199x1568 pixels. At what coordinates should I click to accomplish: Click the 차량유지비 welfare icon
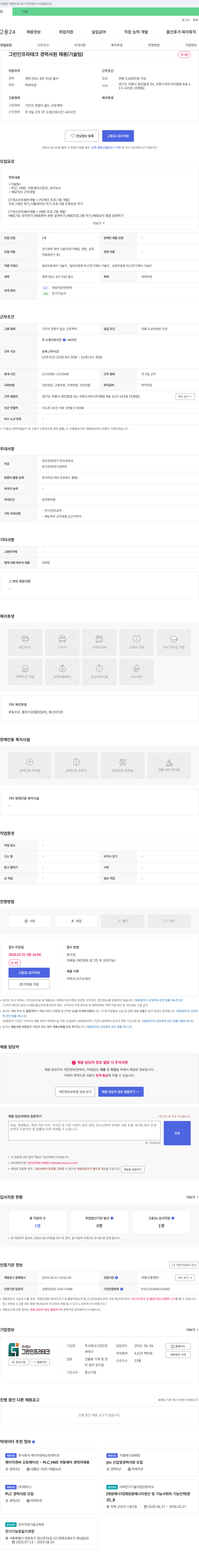tap(99, 642)
